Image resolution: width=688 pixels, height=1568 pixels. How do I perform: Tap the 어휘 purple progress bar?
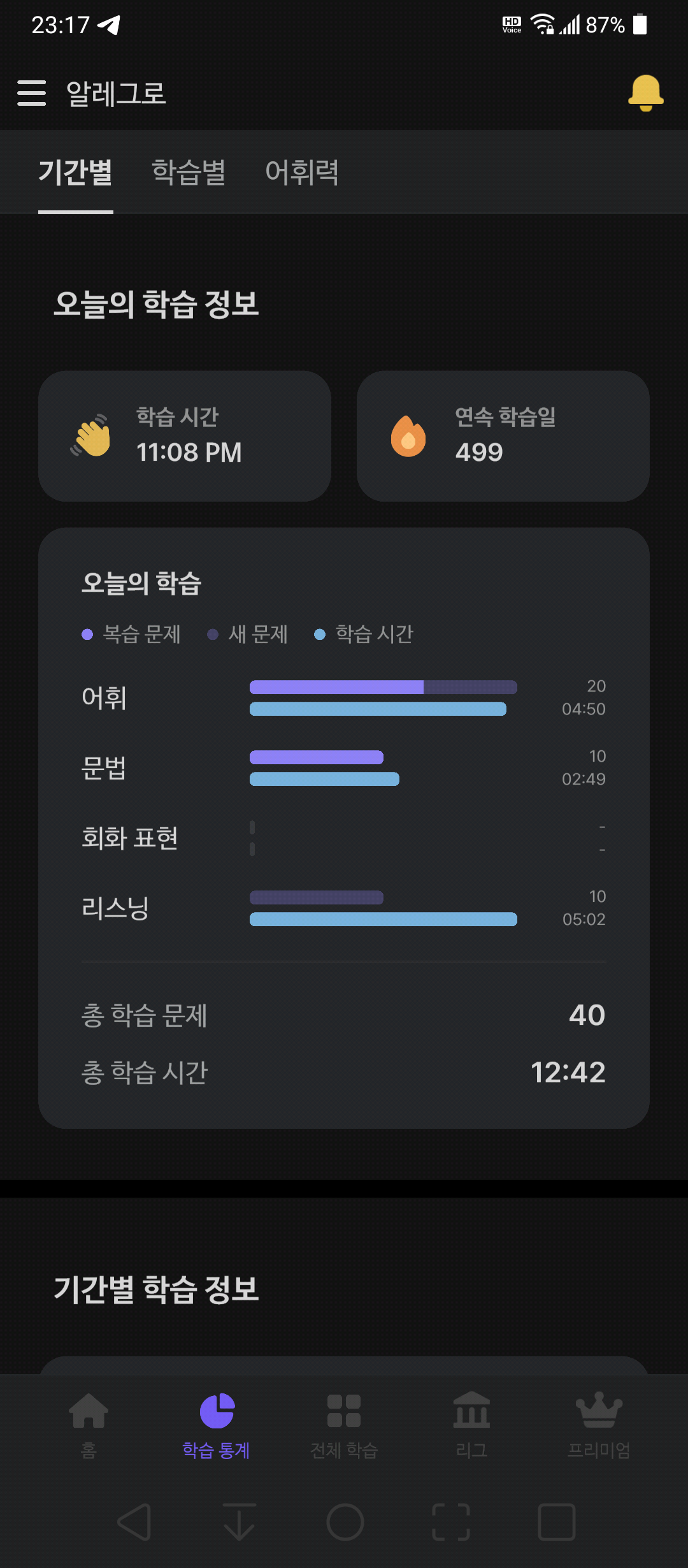click(x=336, y=687)
